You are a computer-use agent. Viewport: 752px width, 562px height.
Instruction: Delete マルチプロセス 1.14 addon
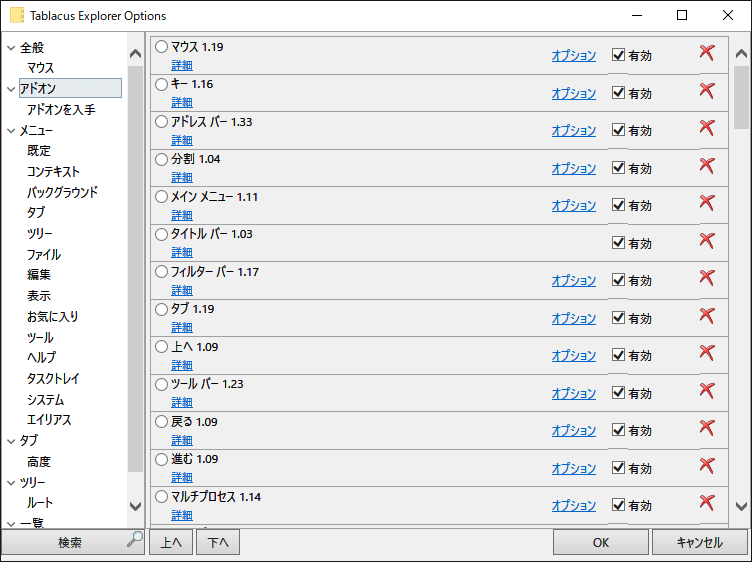coord(706,503)
